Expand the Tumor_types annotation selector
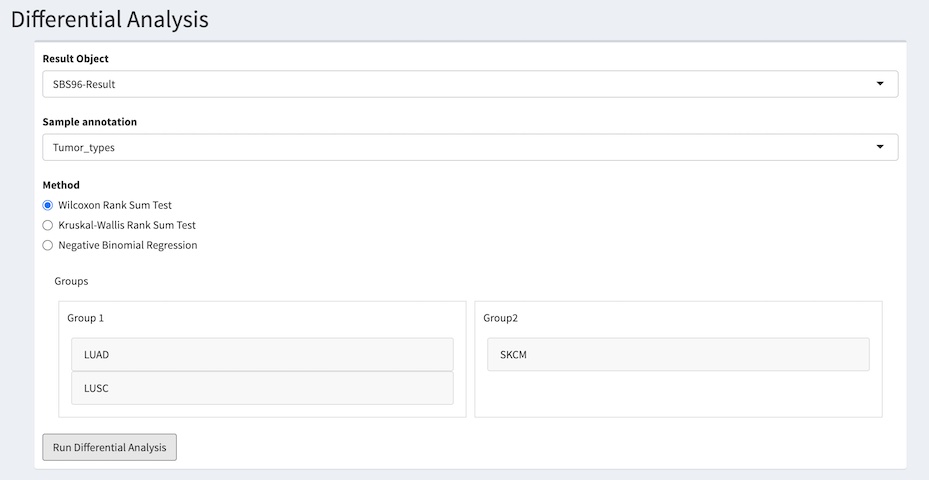Screen dimensions: 929x480 tap(460, 147)
